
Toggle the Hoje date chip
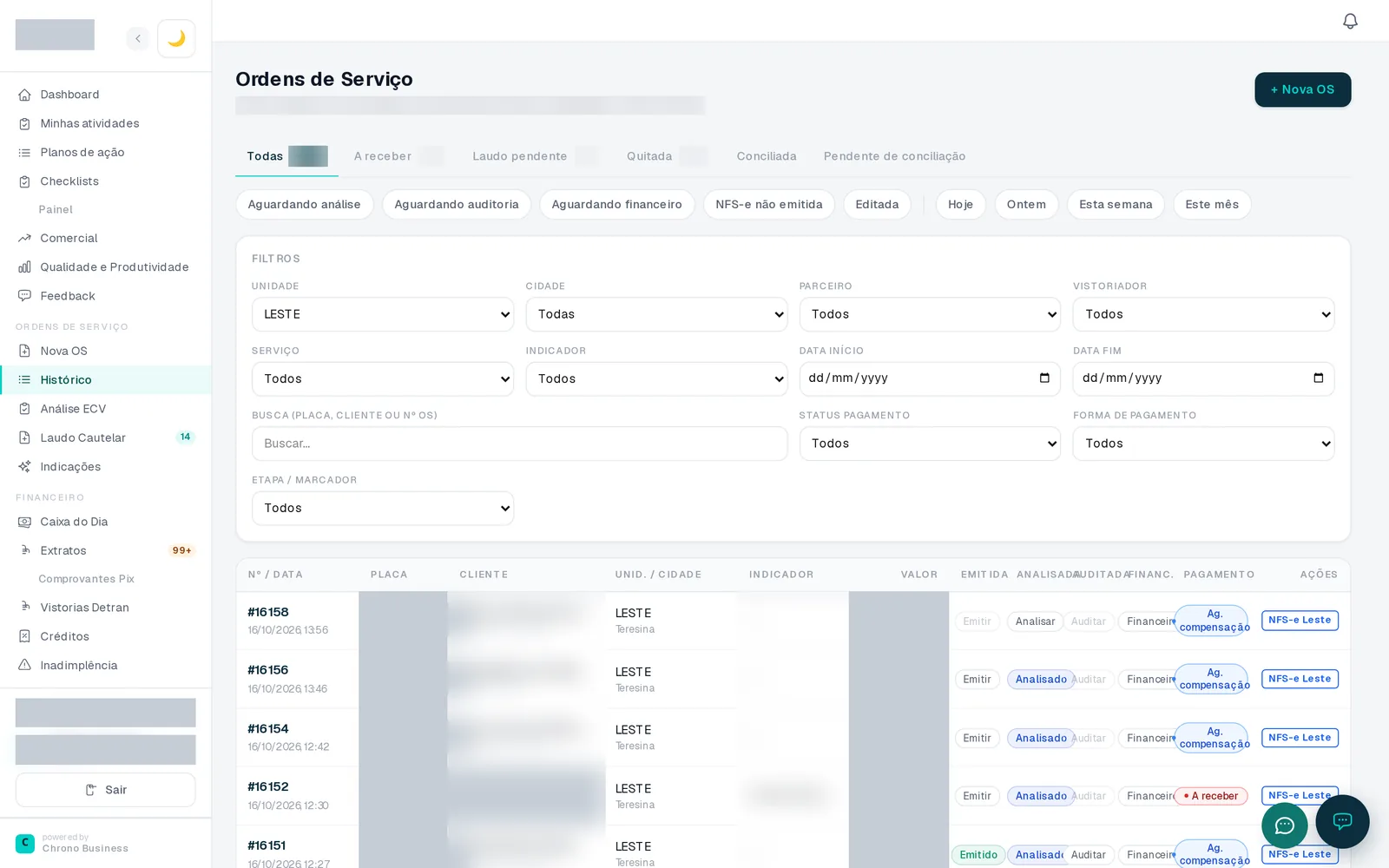tap(960, 205)
